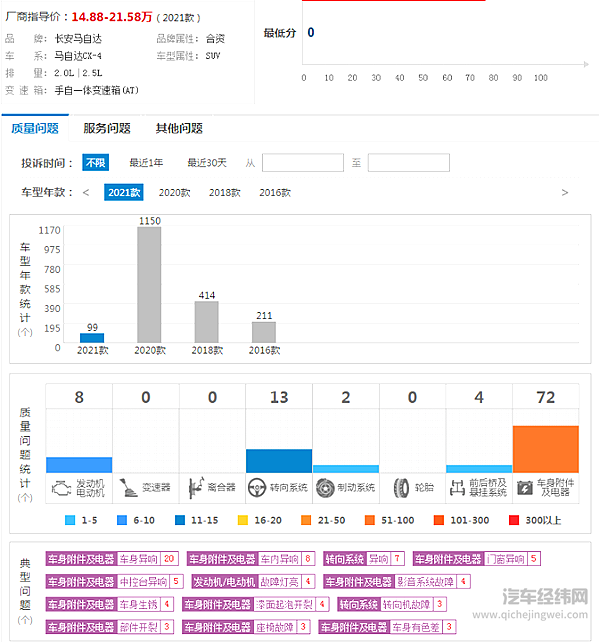Open 转向系统 异响 7 tag

[x=364, y=559]
